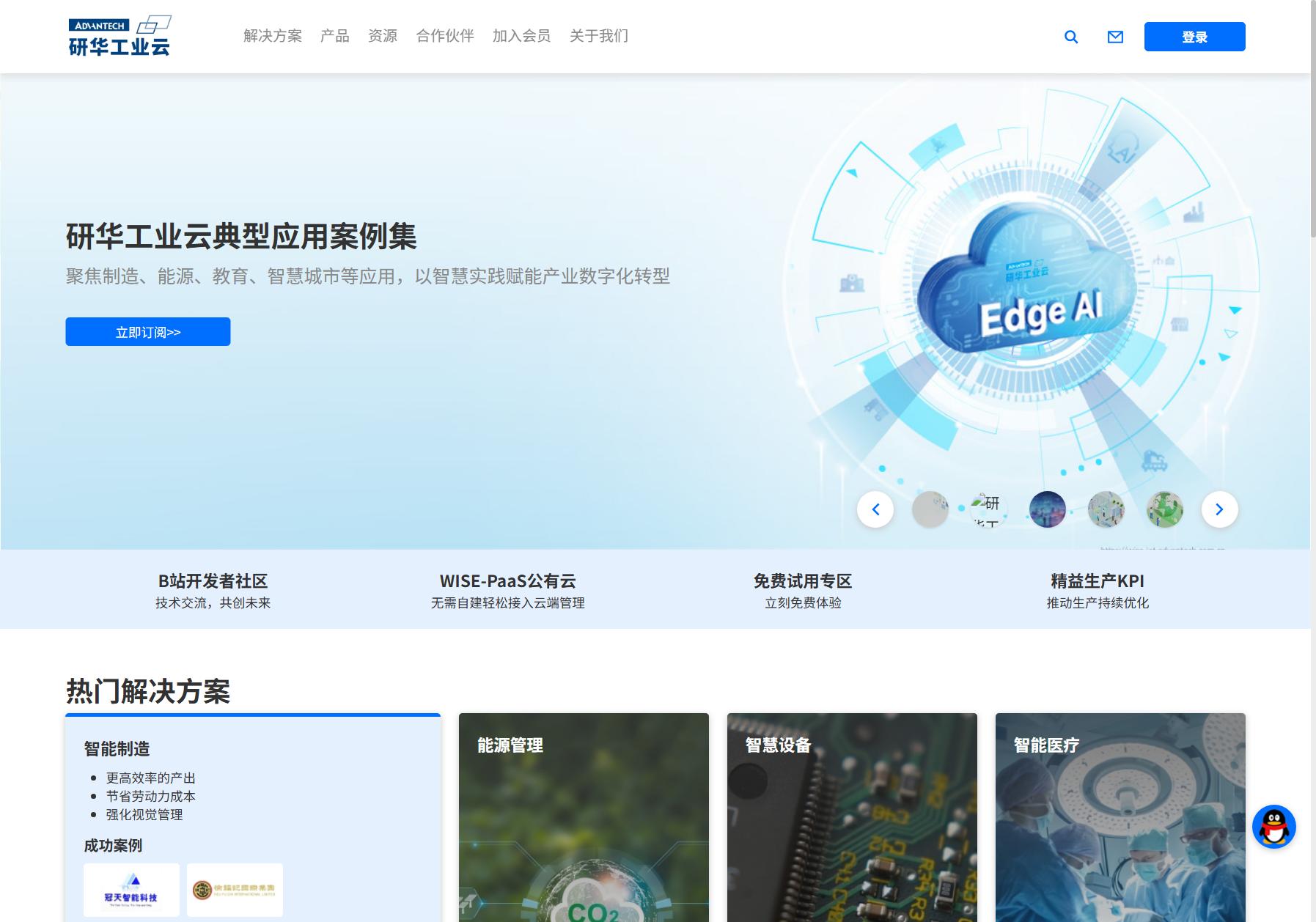The width and height of the screenshot is (1316, 922).
Task: Click the 立即订阅>> button
Action: 148,332
